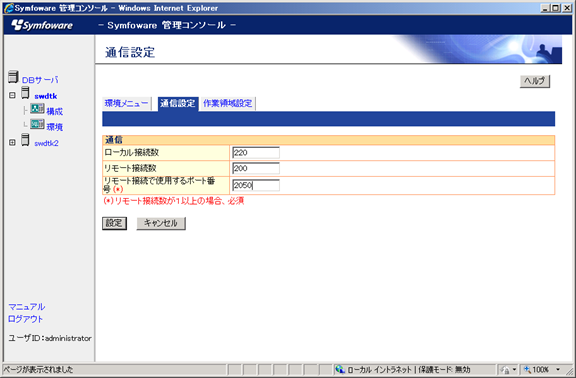The width and height of the screenshot is (576, 378).
Task: Focus the ローカル接続数 input field
Action: tap(256, 152)
